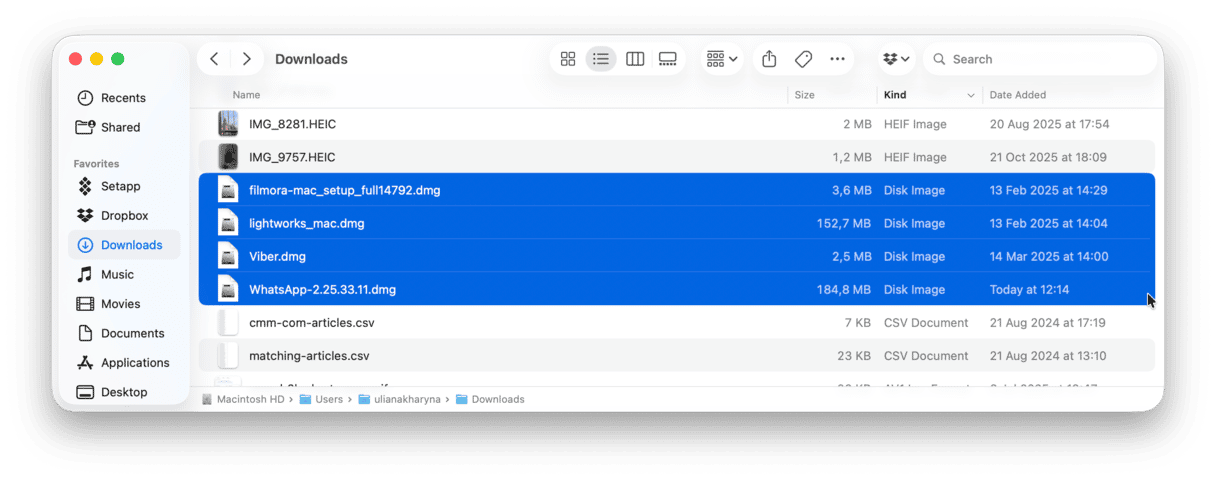The height and width of the screenshot is (480, 1216).
Task: Go forward with the right chevron
Action: pos(246,59)
